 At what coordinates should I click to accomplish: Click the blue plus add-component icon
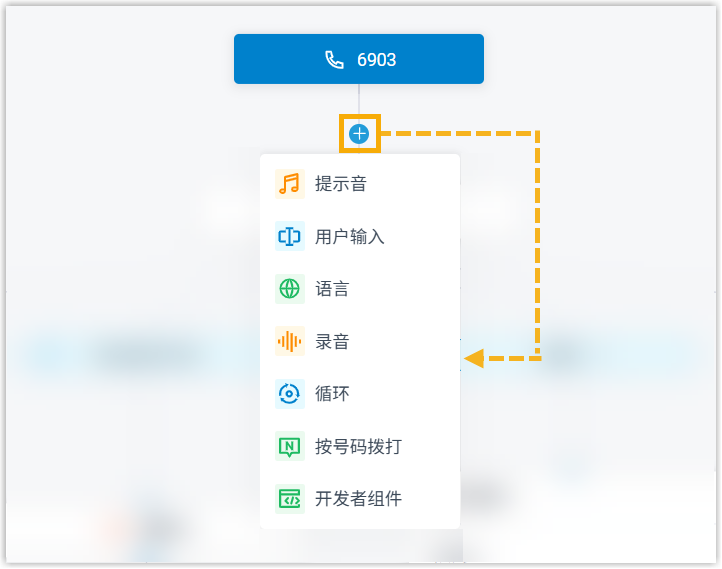pos(359,133)
